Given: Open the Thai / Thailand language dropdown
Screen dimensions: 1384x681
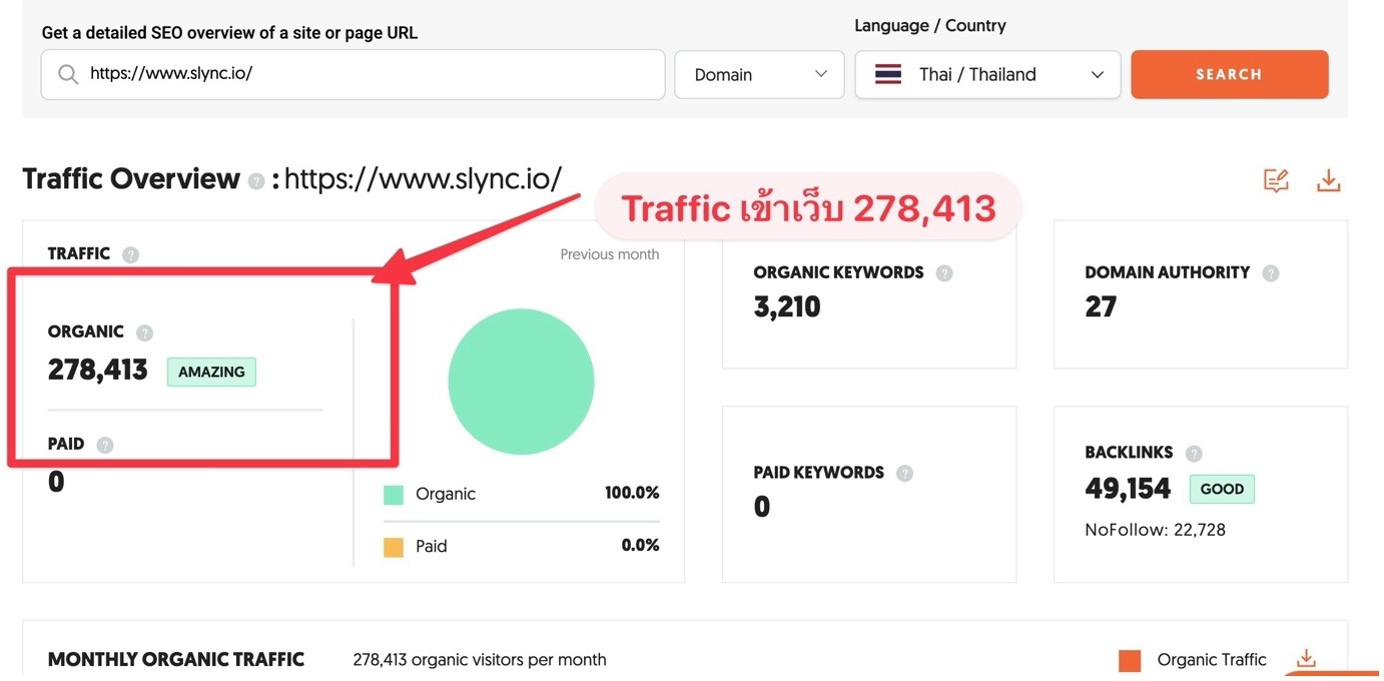Looking at the screenshot, I should [x=987, y=75].
